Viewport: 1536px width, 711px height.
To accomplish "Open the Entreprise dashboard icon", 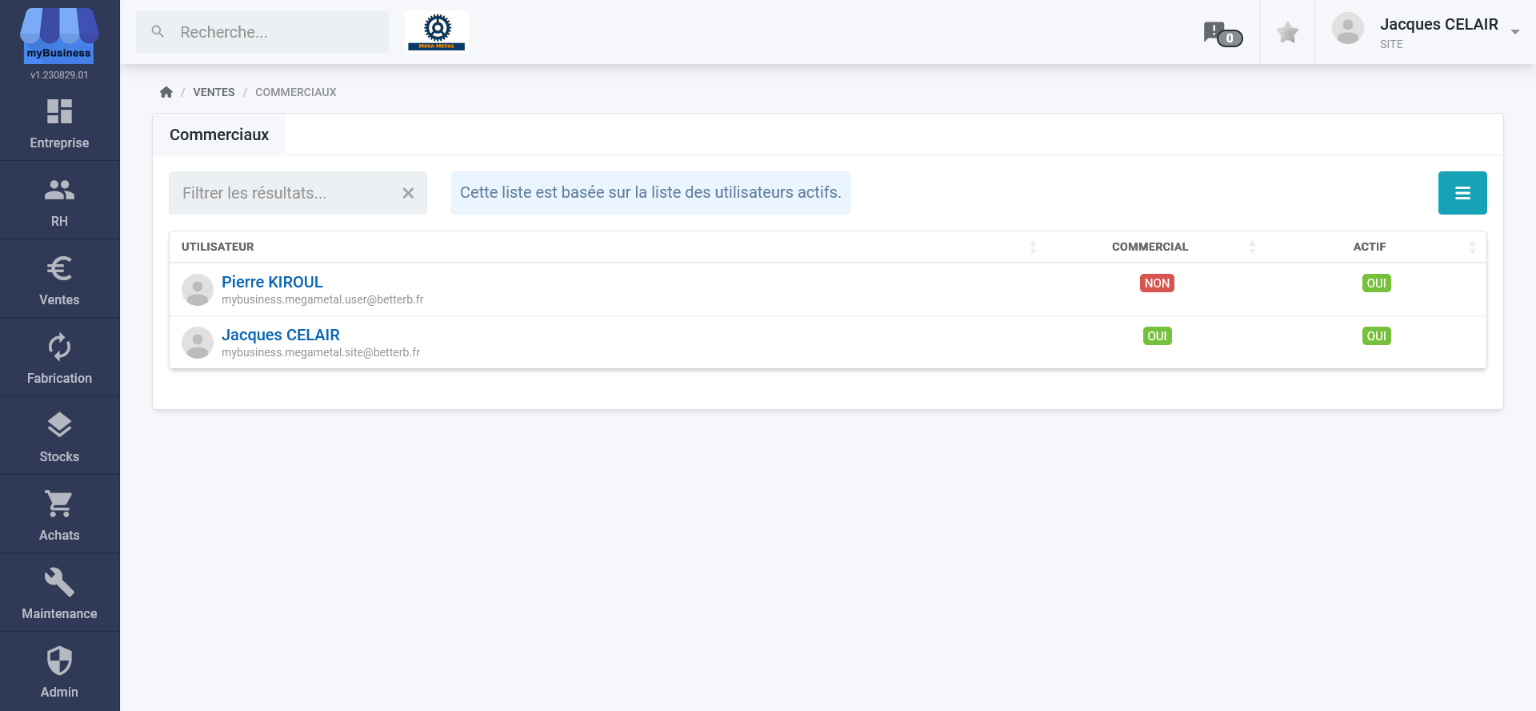I will (59, 112).
